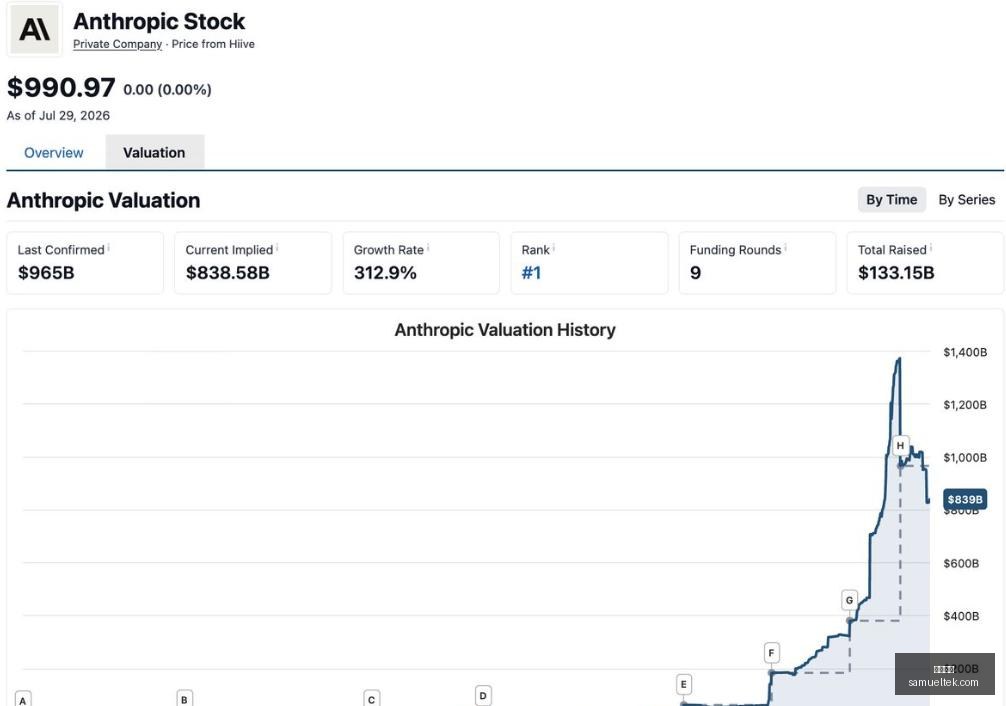
Task: Select funding round marker B on chart
Action: 184,699
